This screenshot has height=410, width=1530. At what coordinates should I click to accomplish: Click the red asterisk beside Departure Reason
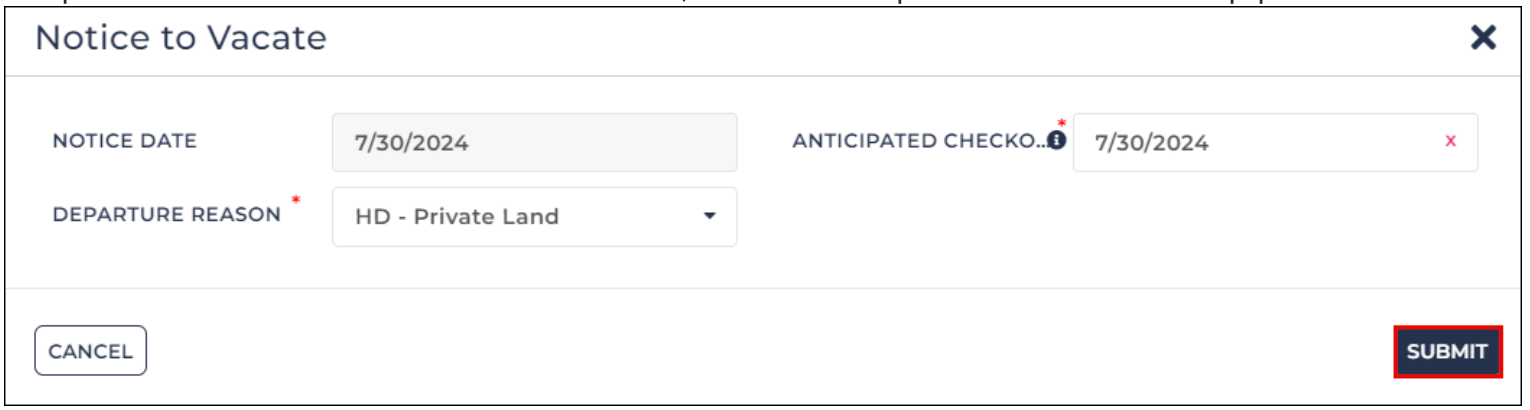295,201
